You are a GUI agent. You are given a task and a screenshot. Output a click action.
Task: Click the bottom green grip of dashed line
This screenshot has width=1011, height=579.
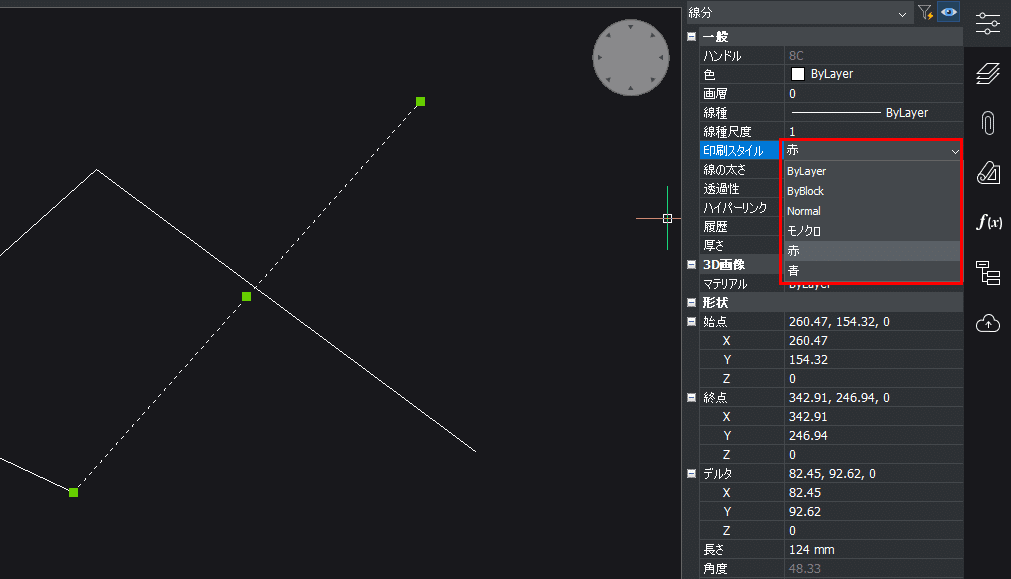(74, 493)
